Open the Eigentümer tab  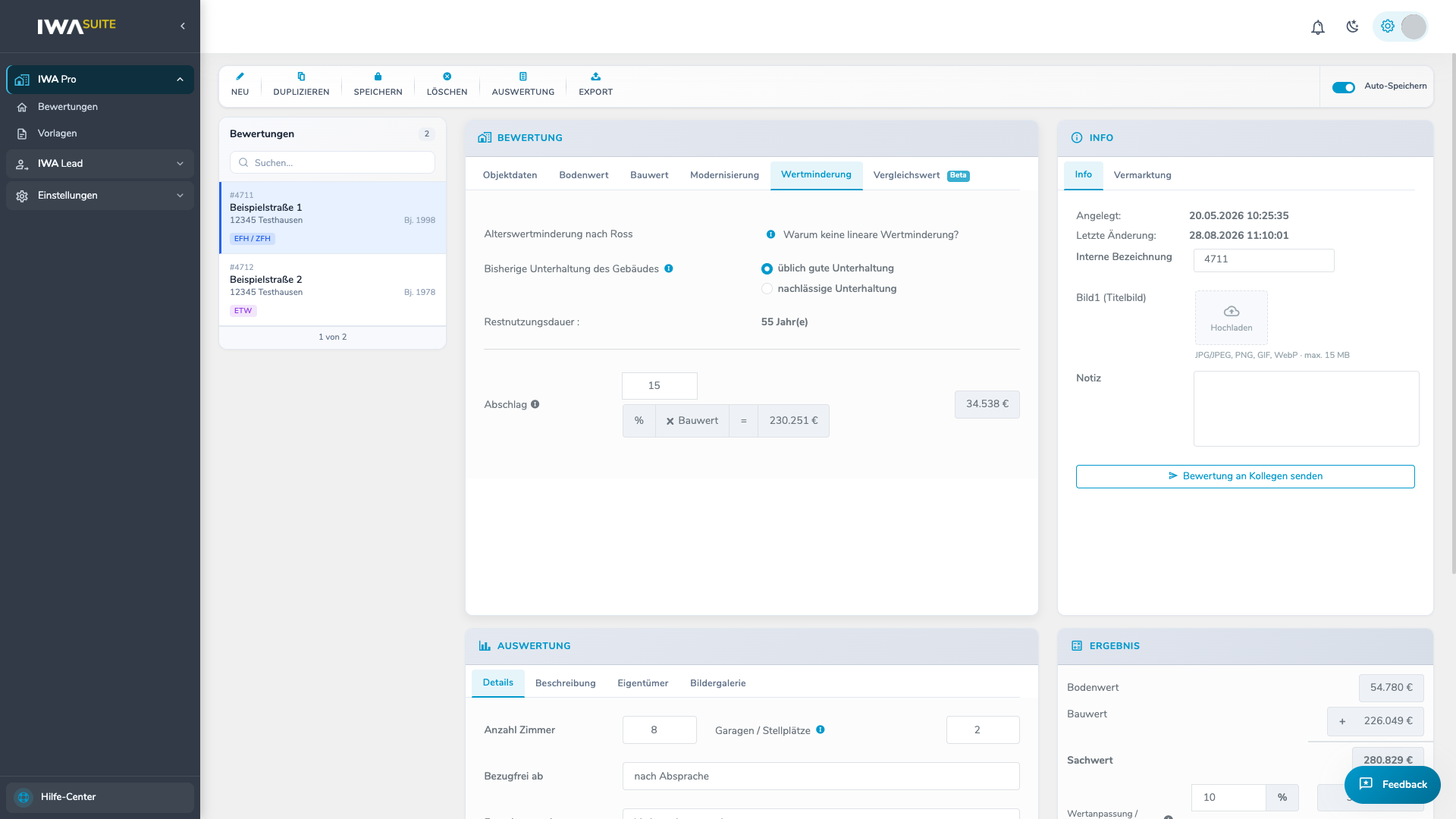(x=642, y=683)
